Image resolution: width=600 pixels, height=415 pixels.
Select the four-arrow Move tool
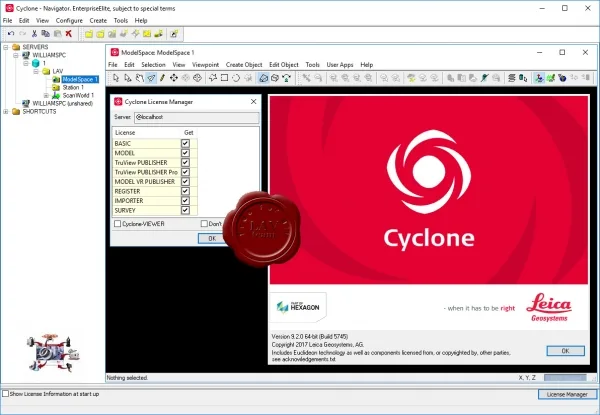point(174,78)
